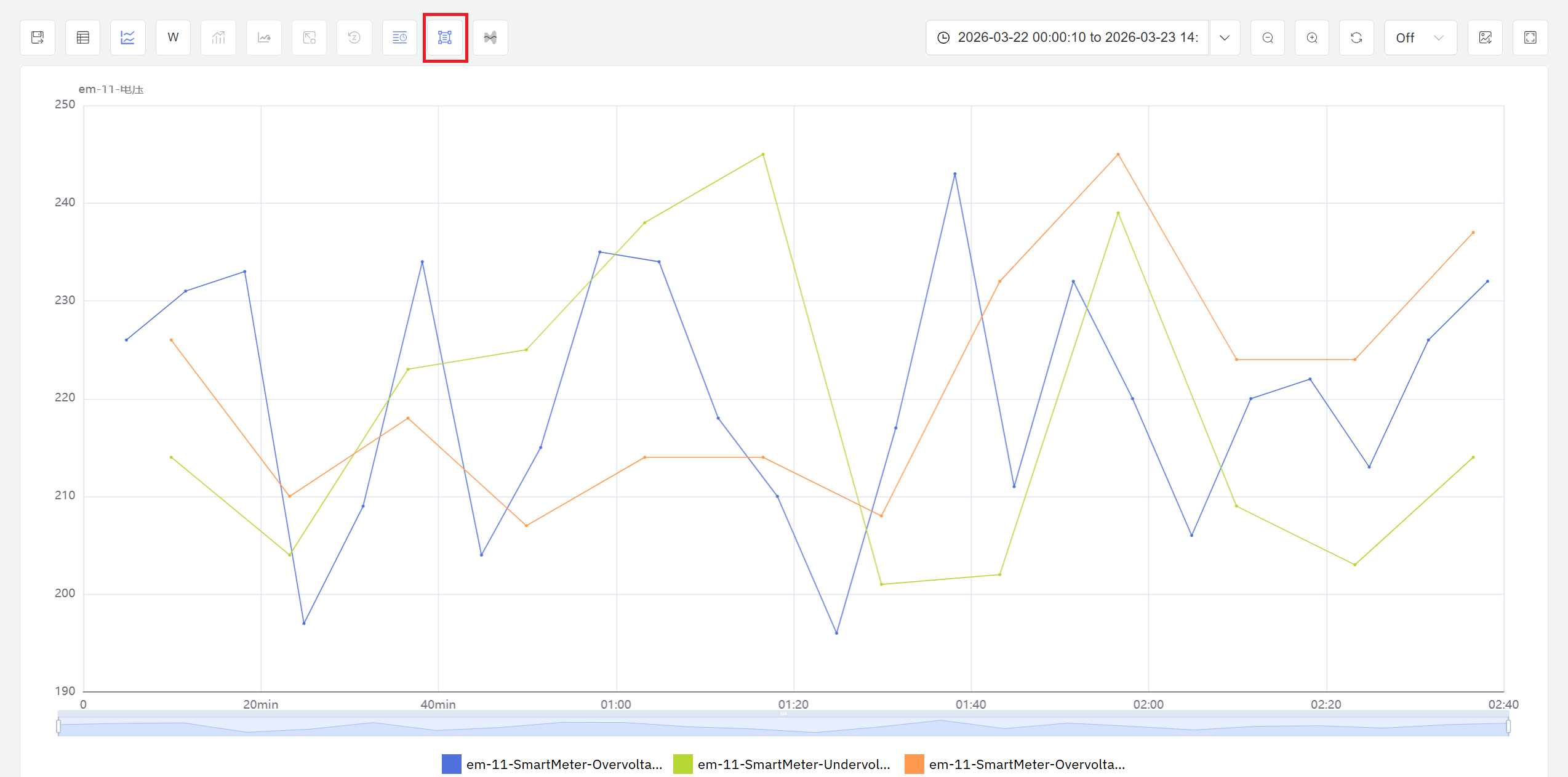
Task: Select the multi-line chart view icon
Action: point(128,38)
